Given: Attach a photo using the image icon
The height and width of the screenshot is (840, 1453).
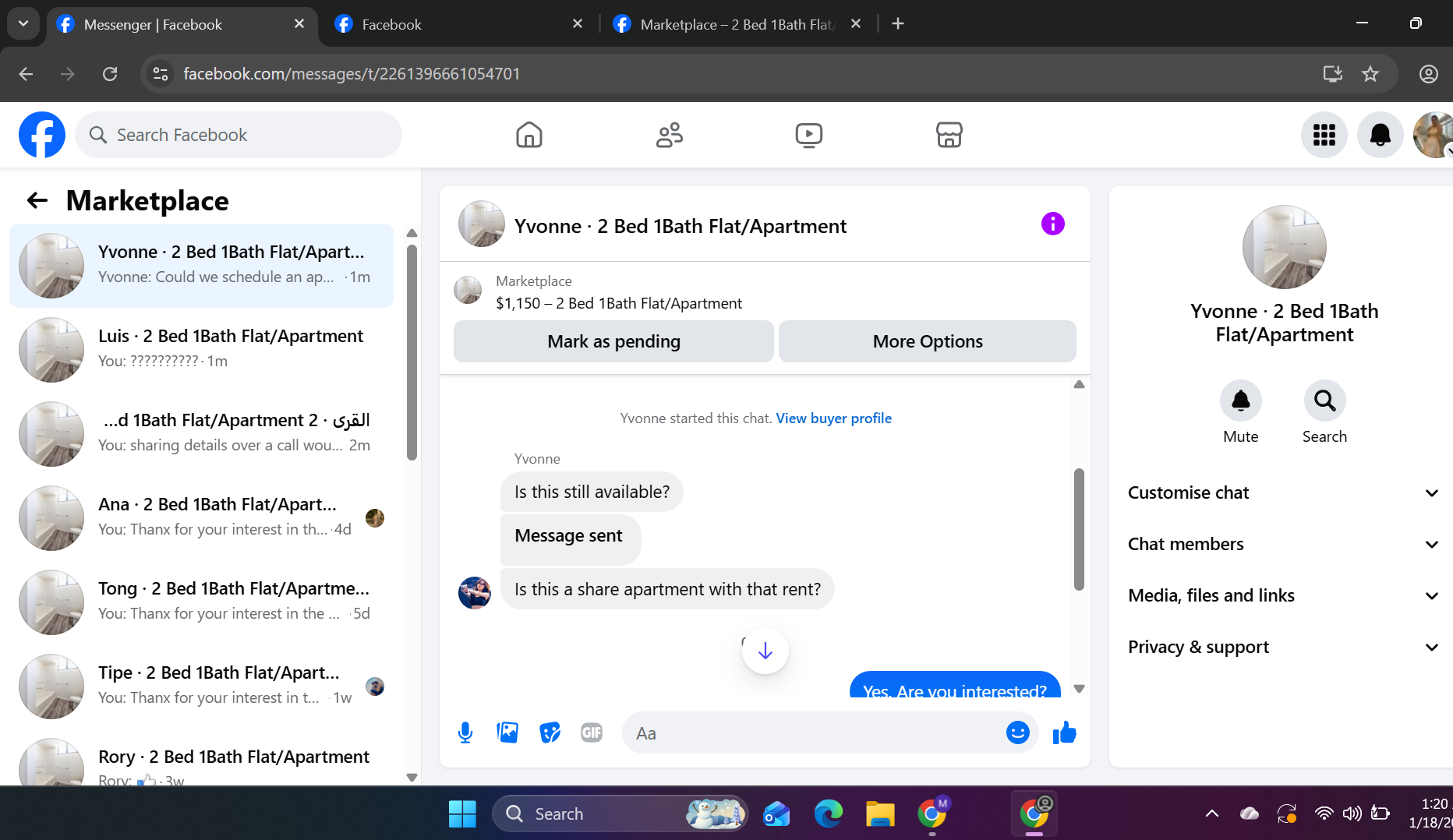Looking at the screenshot, I should pyautogui.click(x=507, y=732).
